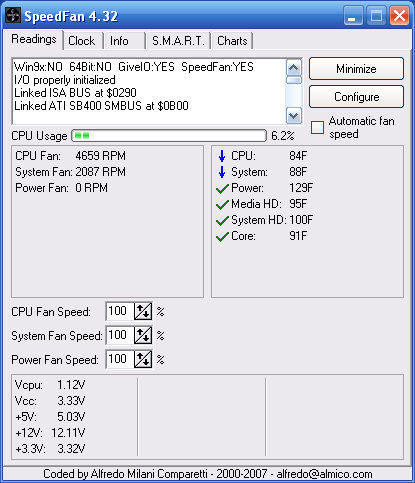
Task: Open the Charts tab
Action: tap(232, 41)
